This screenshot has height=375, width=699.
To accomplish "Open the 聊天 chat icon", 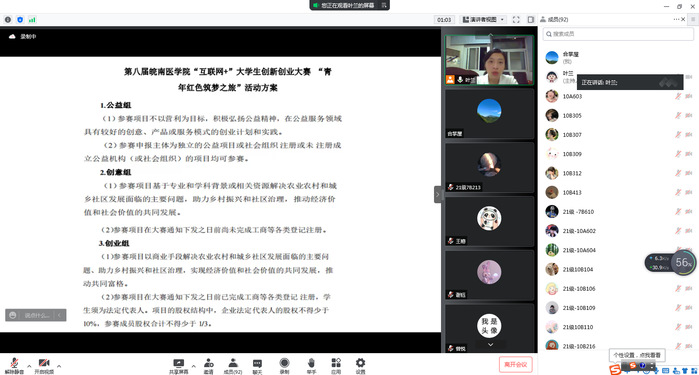I will 257,363.
